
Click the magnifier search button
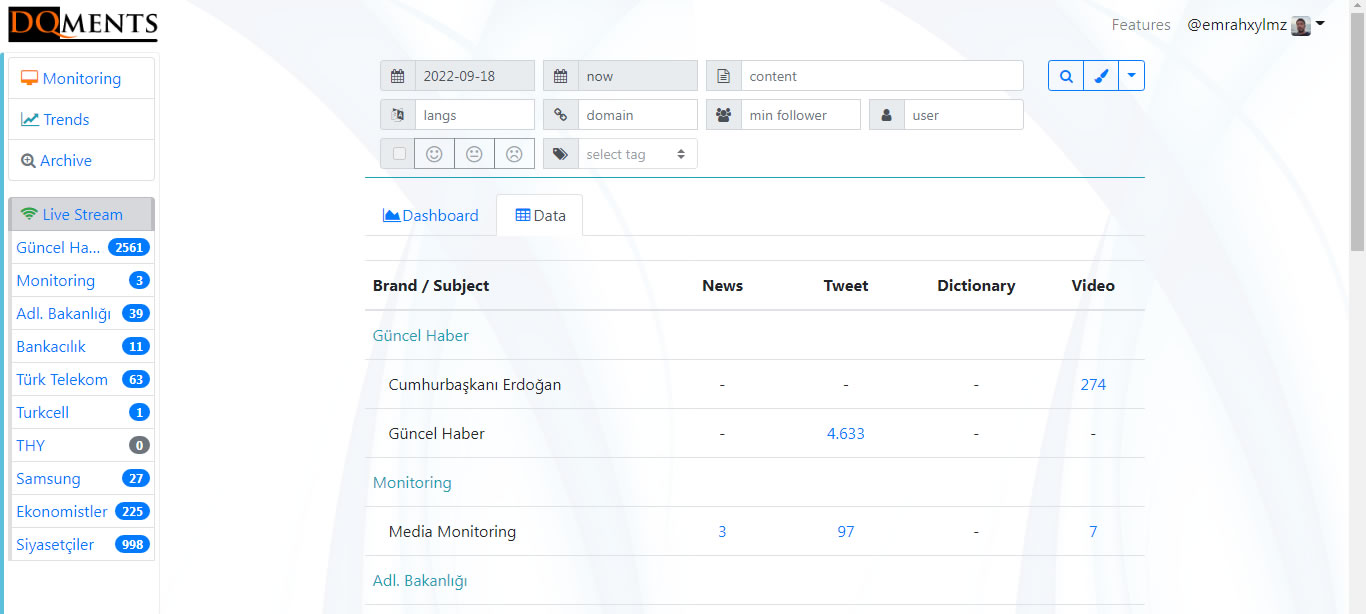1066,76
